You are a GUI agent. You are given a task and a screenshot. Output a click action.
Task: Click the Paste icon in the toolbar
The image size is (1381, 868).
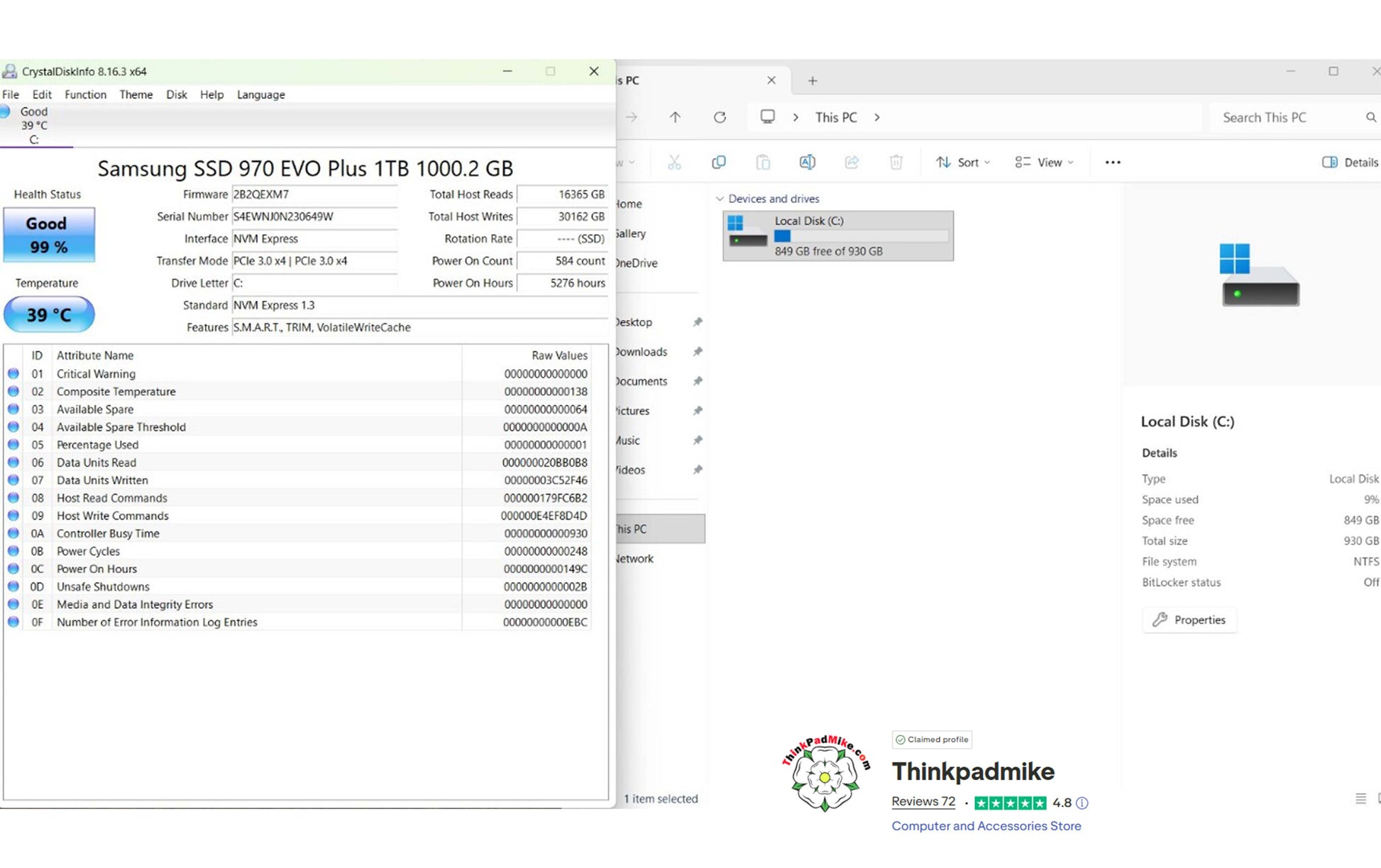[764, 163]
